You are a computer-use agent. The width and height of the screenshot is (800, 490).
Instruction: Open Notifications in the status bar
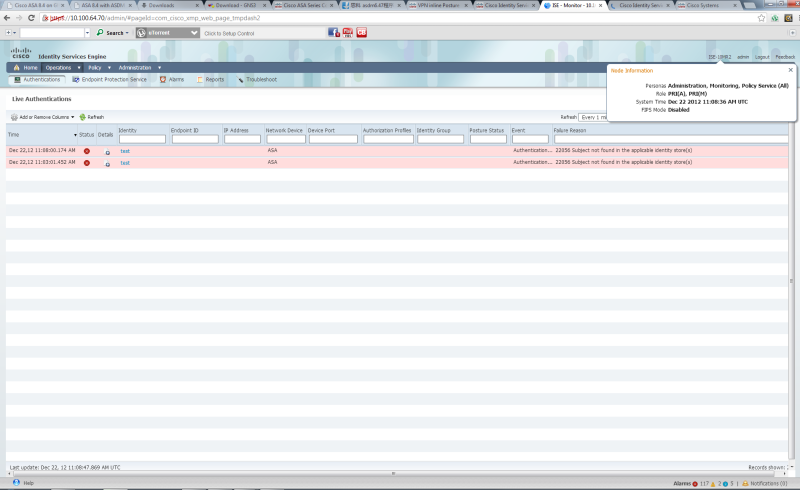pyautogui.click(x=764, y=483)
